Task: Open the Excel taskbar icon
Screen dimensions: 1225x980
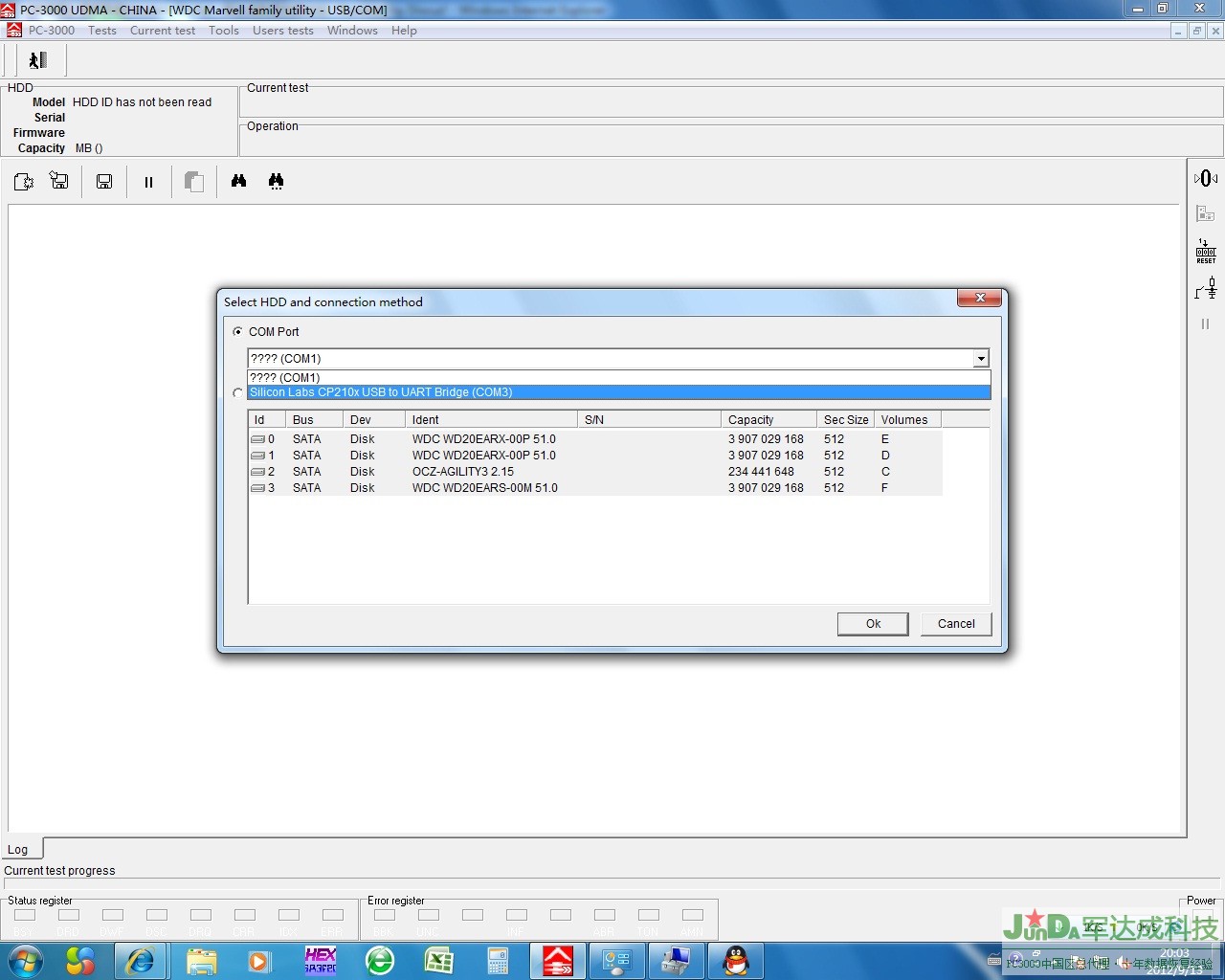Action: [x=439, y=961]
